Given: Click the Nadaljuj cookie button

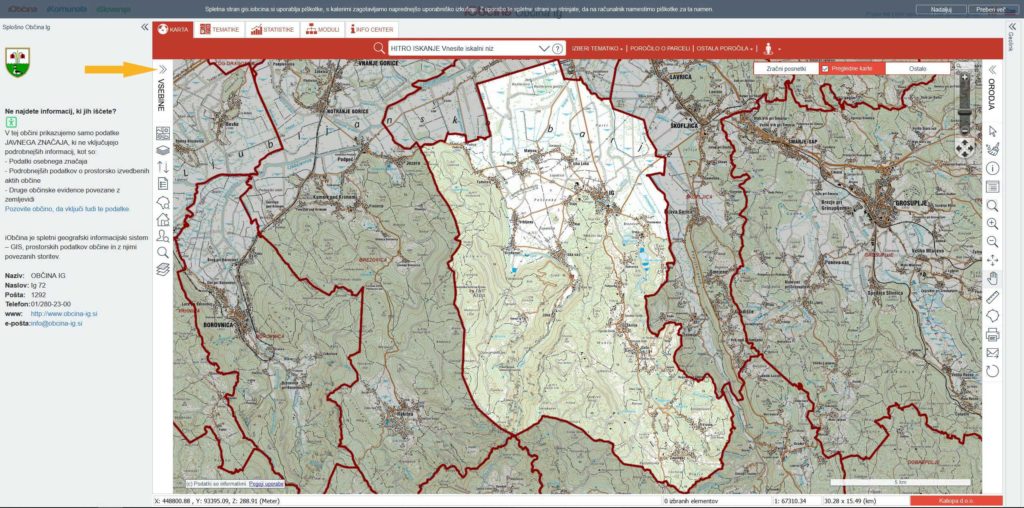Looking at the screenshot, I should tap(940, 9).
